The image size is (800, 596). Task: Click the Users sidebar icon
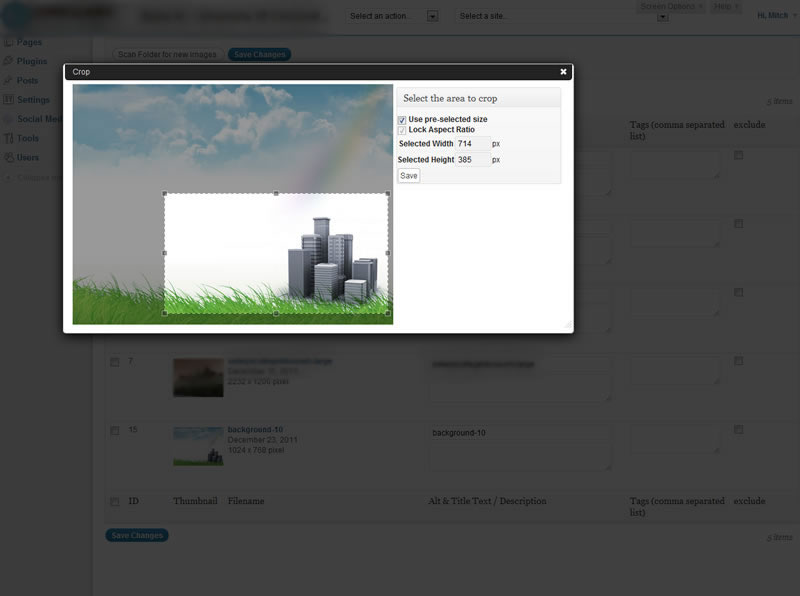[x=8, y=157]
